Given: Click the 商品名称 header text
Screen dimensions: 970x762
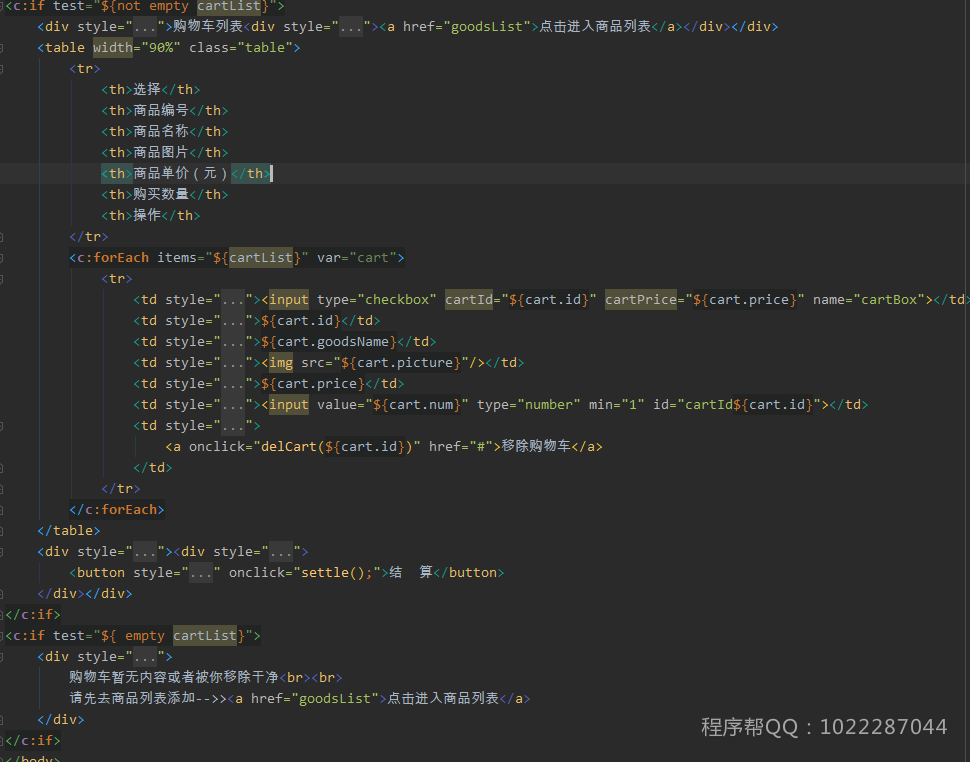Looking at the screenshot, I should point(161,132).
